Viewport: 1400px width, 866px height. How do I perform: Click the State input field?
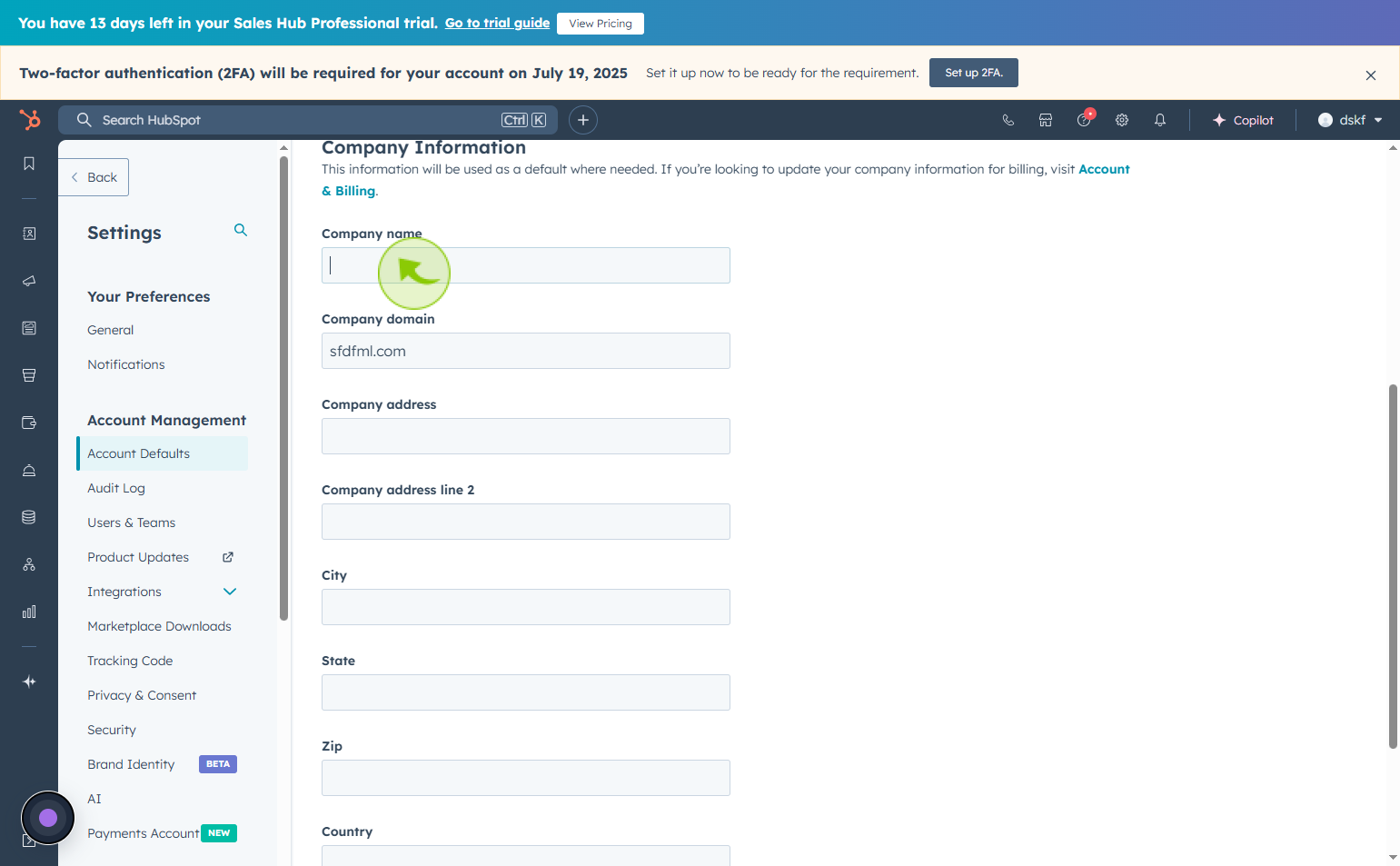(526, 692)
